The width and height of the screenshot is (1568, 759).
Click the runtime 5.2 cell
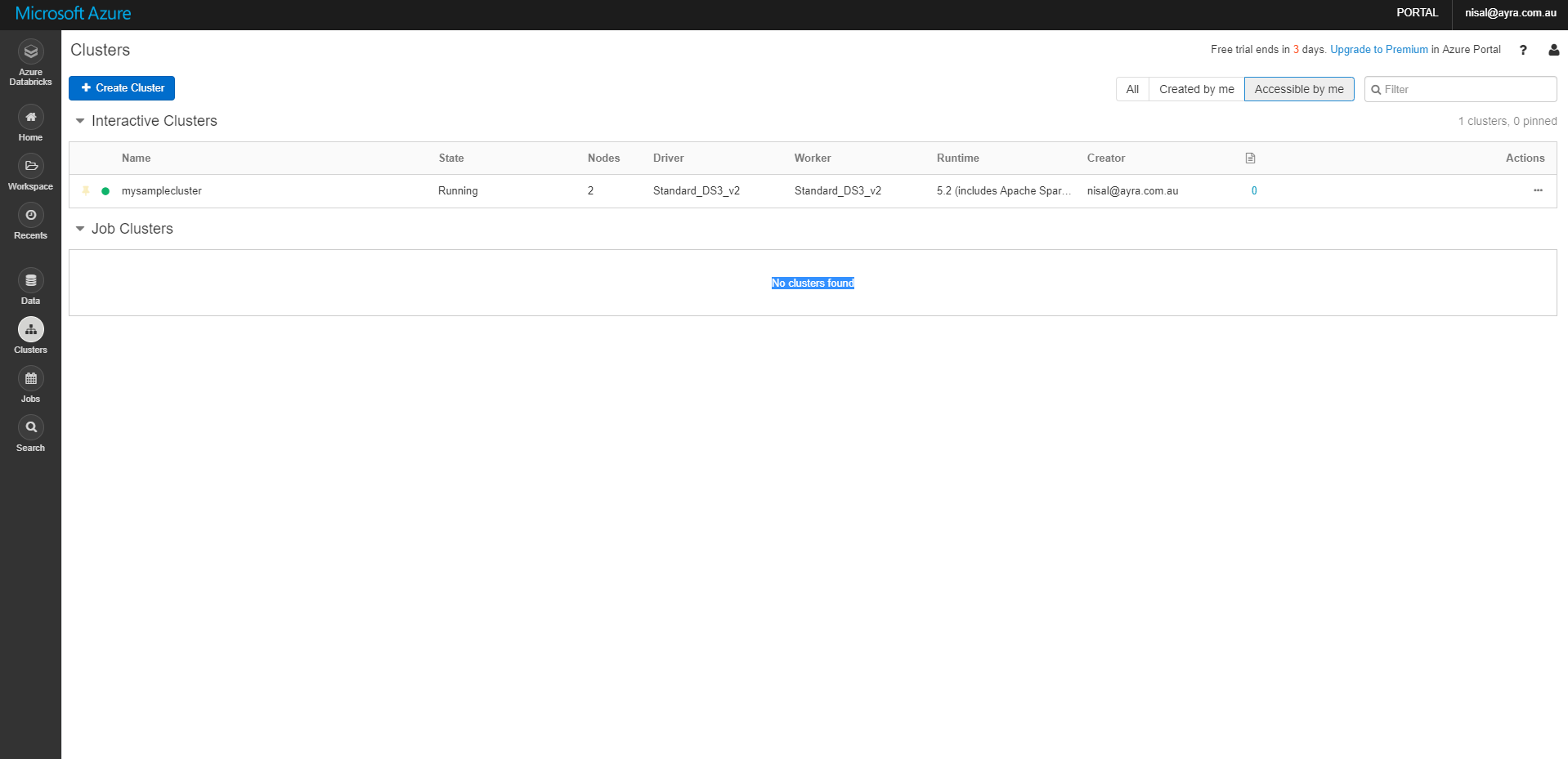pyautogui.click(x=1004, y=191)
